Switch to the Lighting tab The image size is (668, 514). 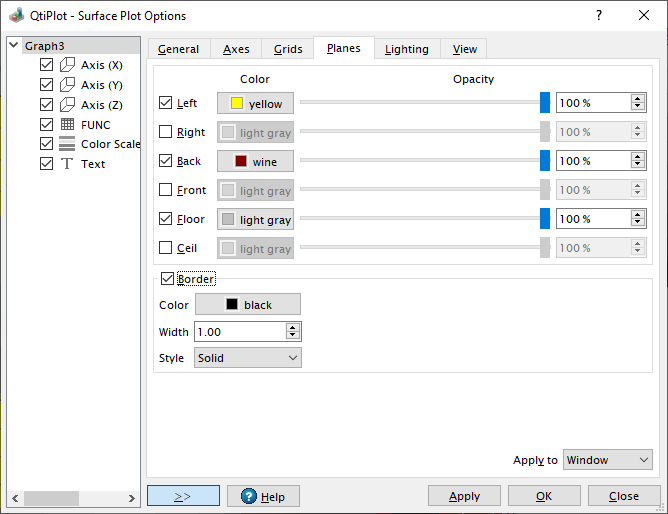[x=407, y=49]
